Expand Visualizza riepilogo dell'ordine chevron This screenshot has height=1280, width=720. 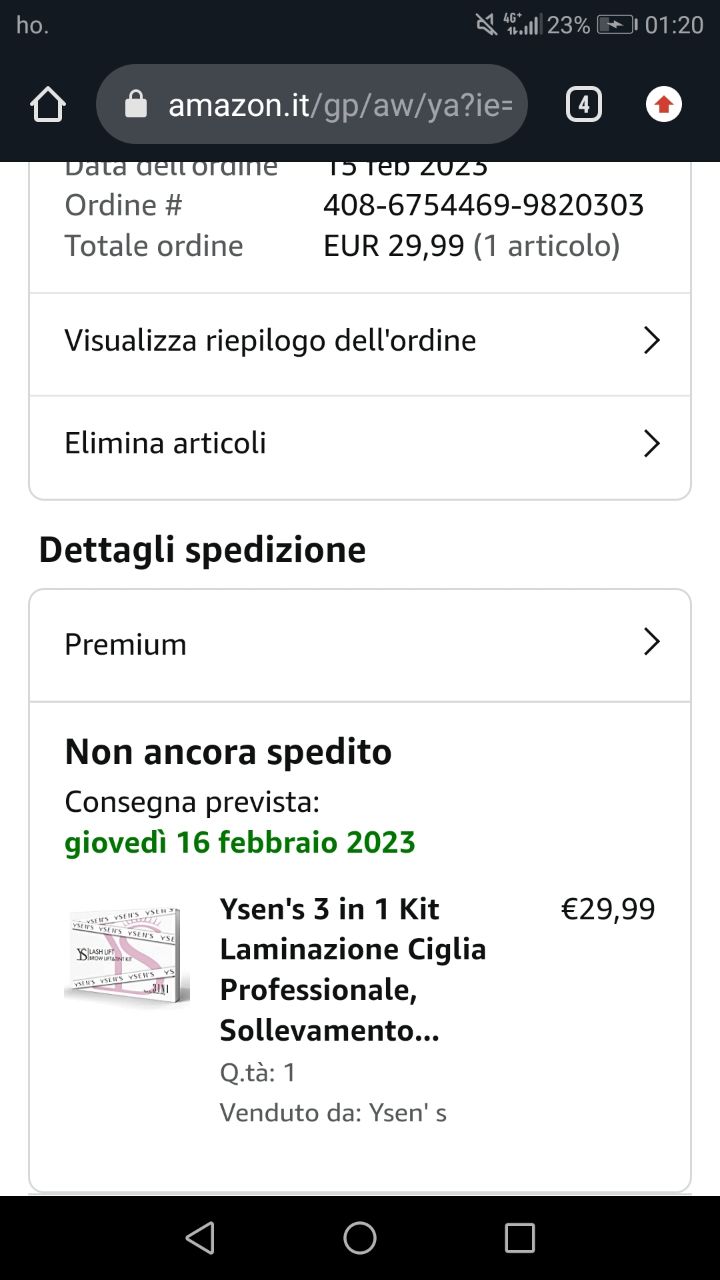click(x=652, y=341)
